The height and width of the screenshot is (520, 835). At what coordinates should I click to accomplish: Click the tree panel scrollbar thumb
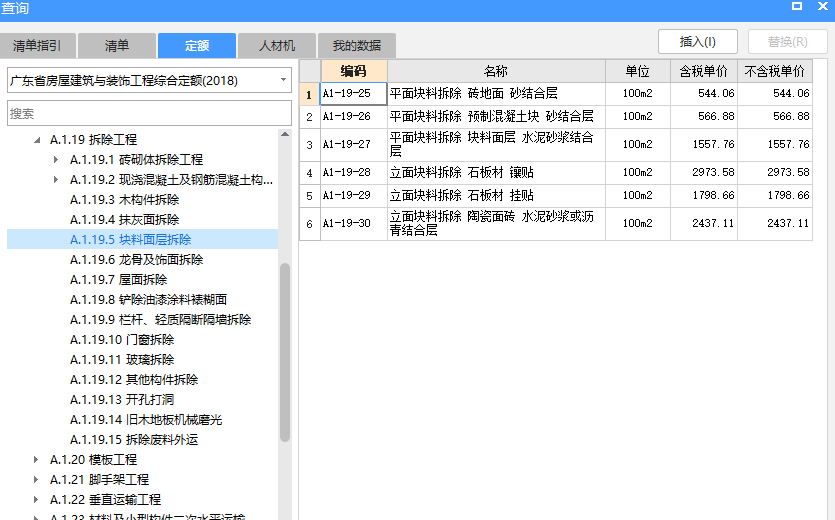[x=285, y=352]
